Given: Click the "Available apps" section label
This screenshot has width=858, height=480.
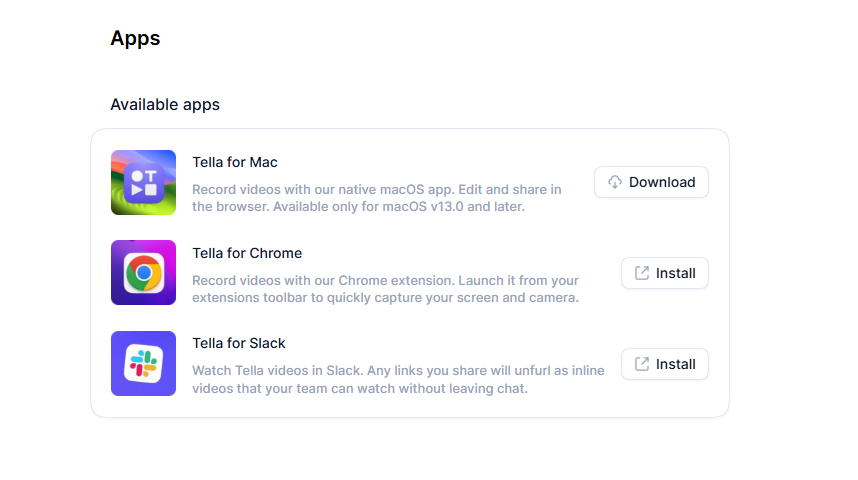Looking at the screenshot, I should click(x=165, y=104).
